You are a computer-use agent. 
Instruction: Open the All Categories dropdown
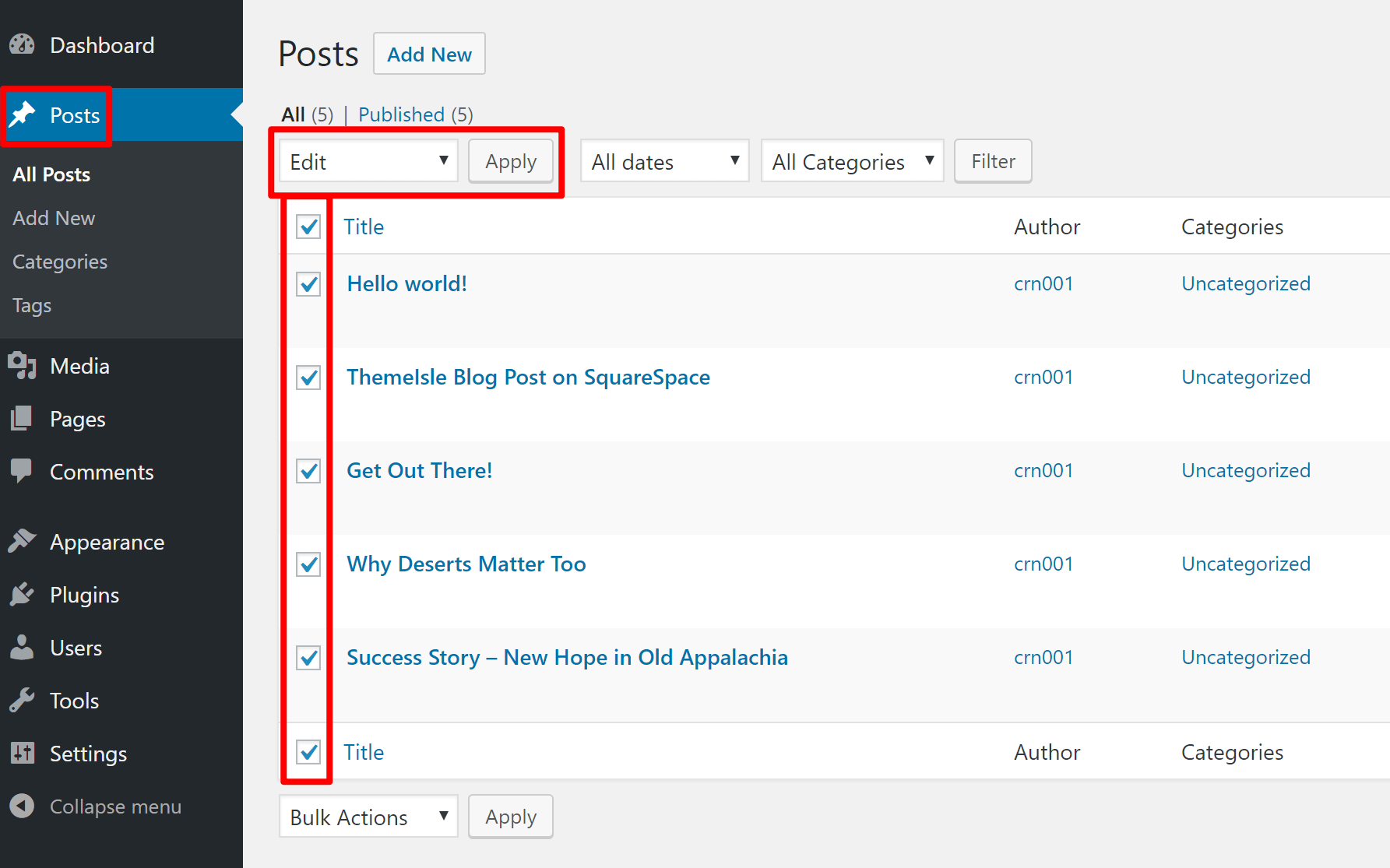(851, 161)
